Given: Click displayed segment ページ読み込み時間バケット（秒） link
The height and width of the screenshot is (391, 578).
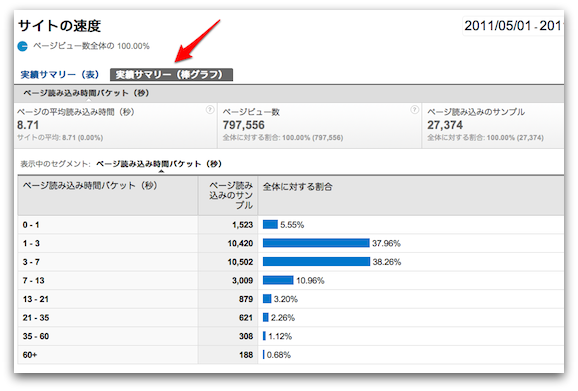Looking at the screenshot, I should click(159, 164).
